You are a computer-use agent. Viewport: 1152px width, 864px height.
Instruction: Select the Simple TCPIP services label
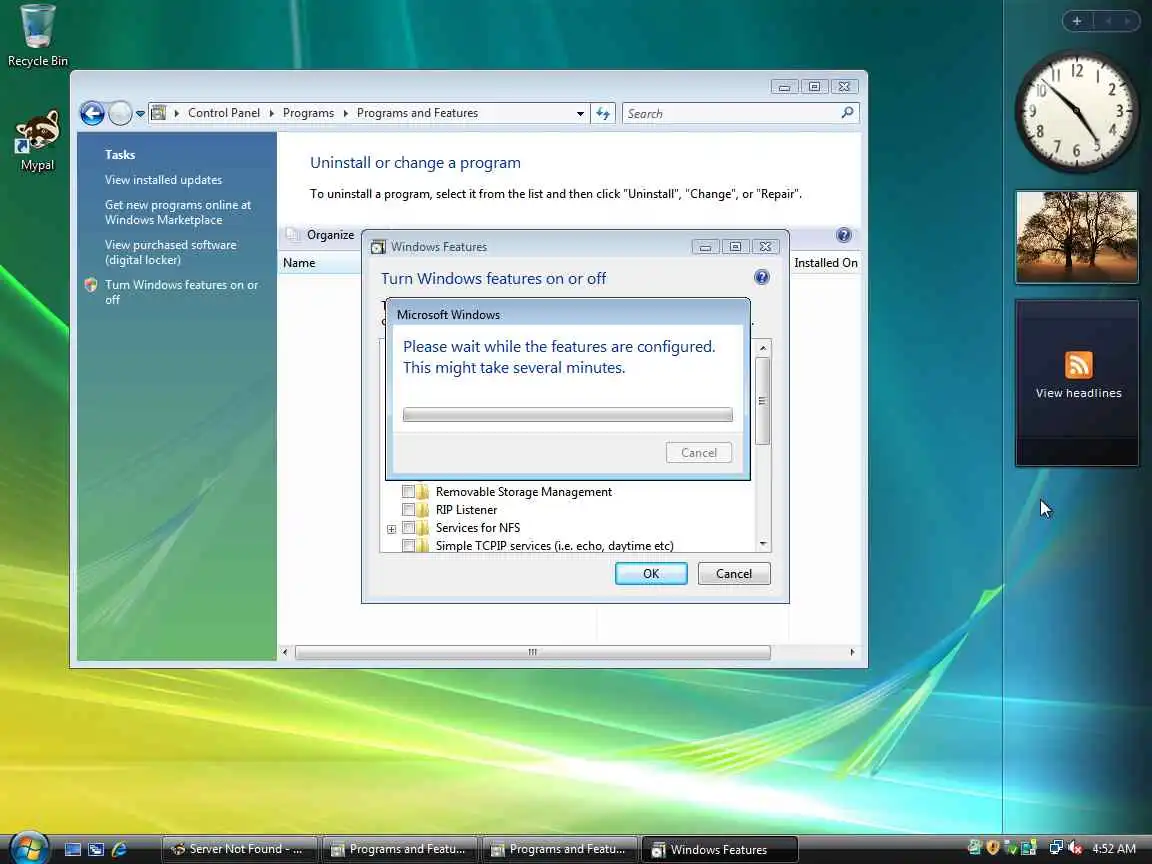[555, 545]
